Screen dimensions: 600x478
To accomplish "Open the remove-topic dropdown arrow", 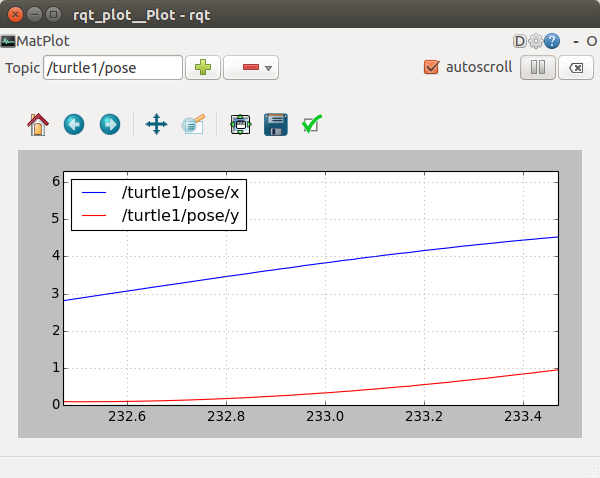I will pyautogui.click(x=269, y=68).
